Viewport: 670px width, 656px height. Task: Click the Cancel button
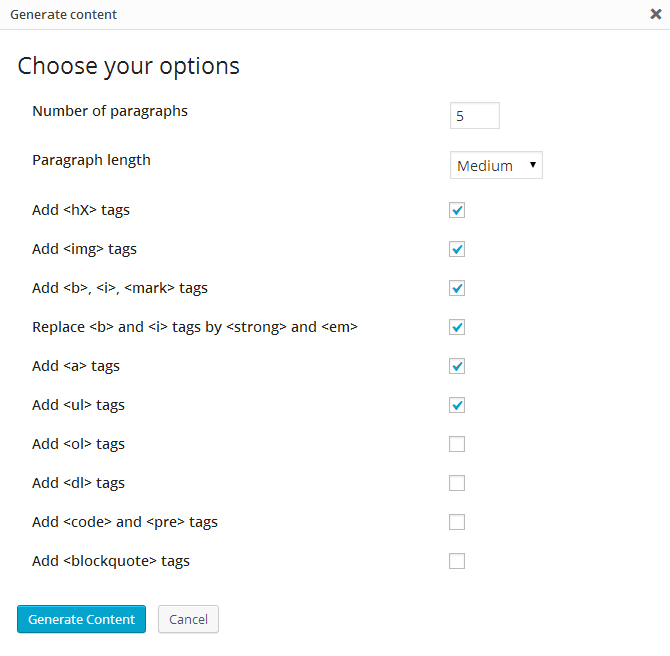[x=188, y=619]
